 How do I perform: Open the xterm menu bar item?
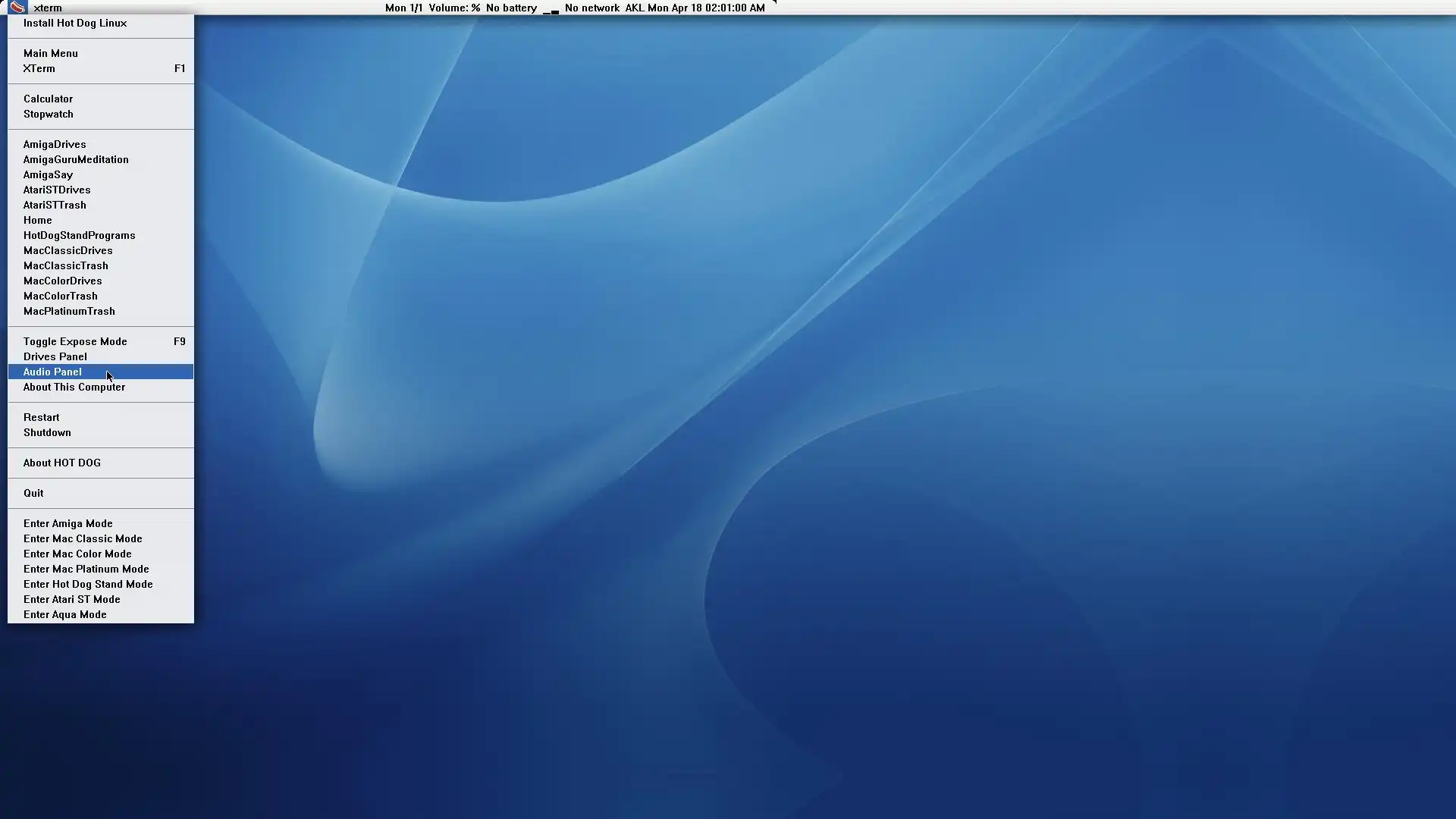48,8
